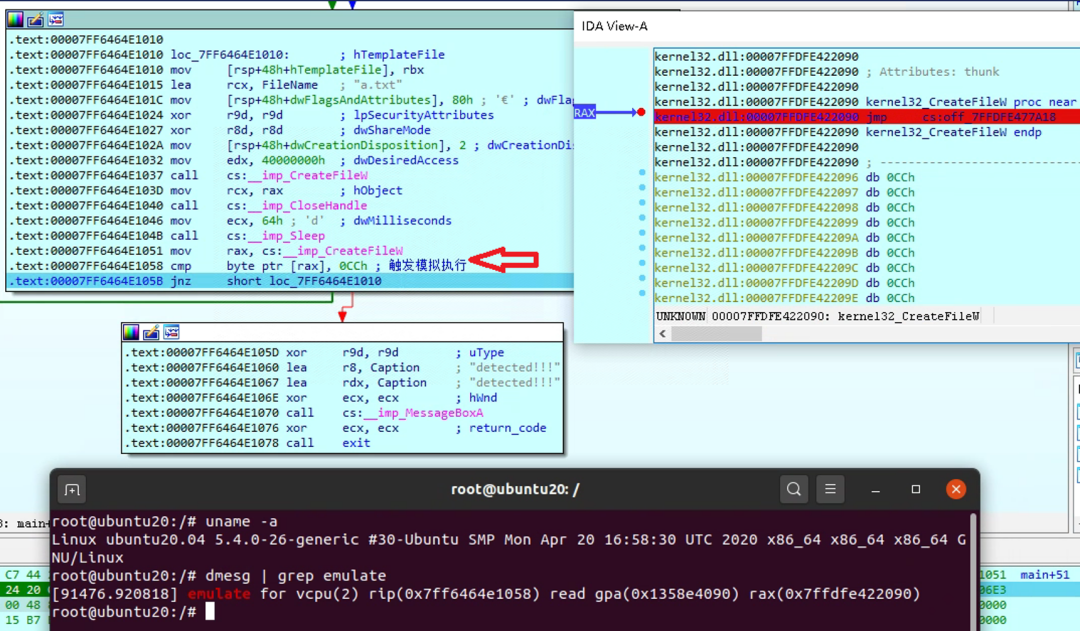Screen dimensions: 1080x631
Task: Click the group nodes icon on the top graph node
Action: click(56, 19)
